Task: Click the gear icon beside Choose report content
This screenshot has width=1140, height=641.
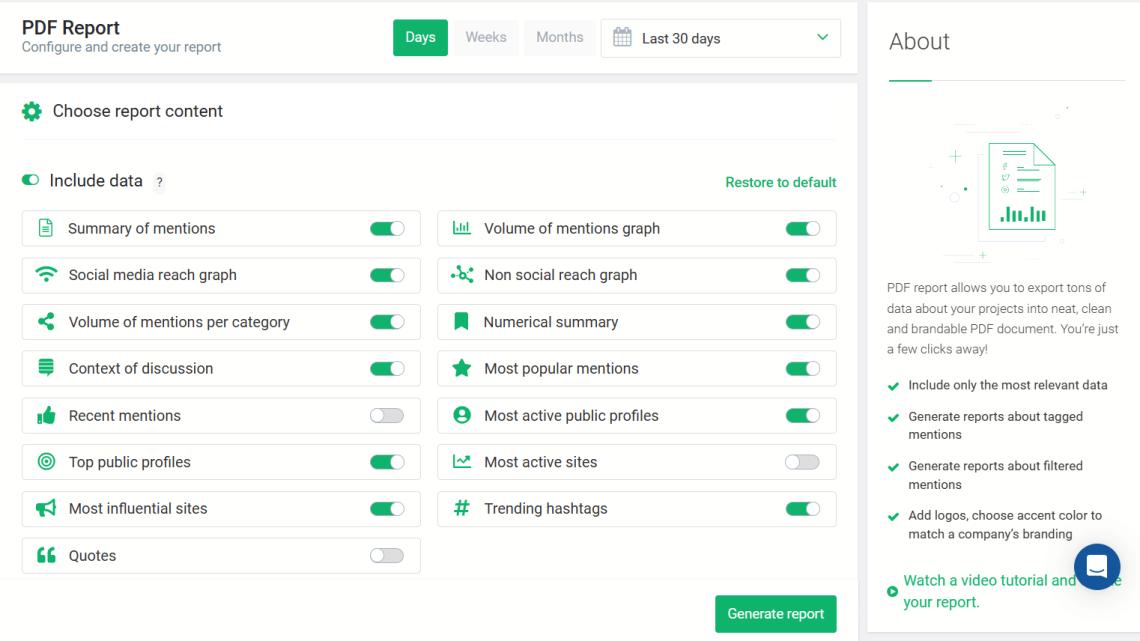Action: tap(32, 111)
